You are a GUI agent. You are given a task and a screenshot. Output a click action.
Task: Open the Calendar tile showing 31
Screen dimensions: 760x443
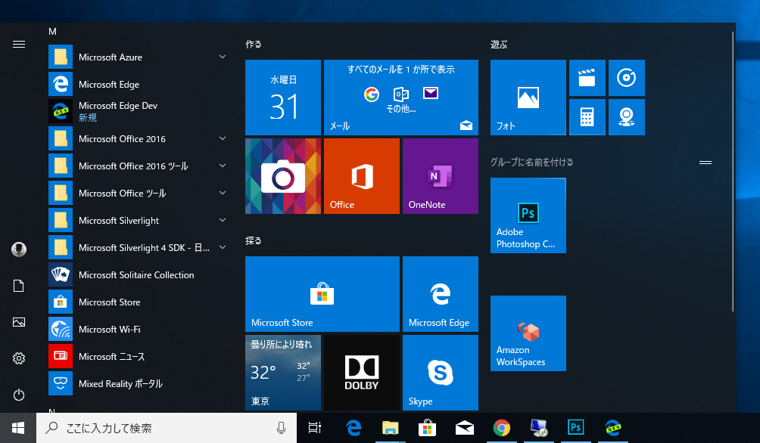click(283, 97)
